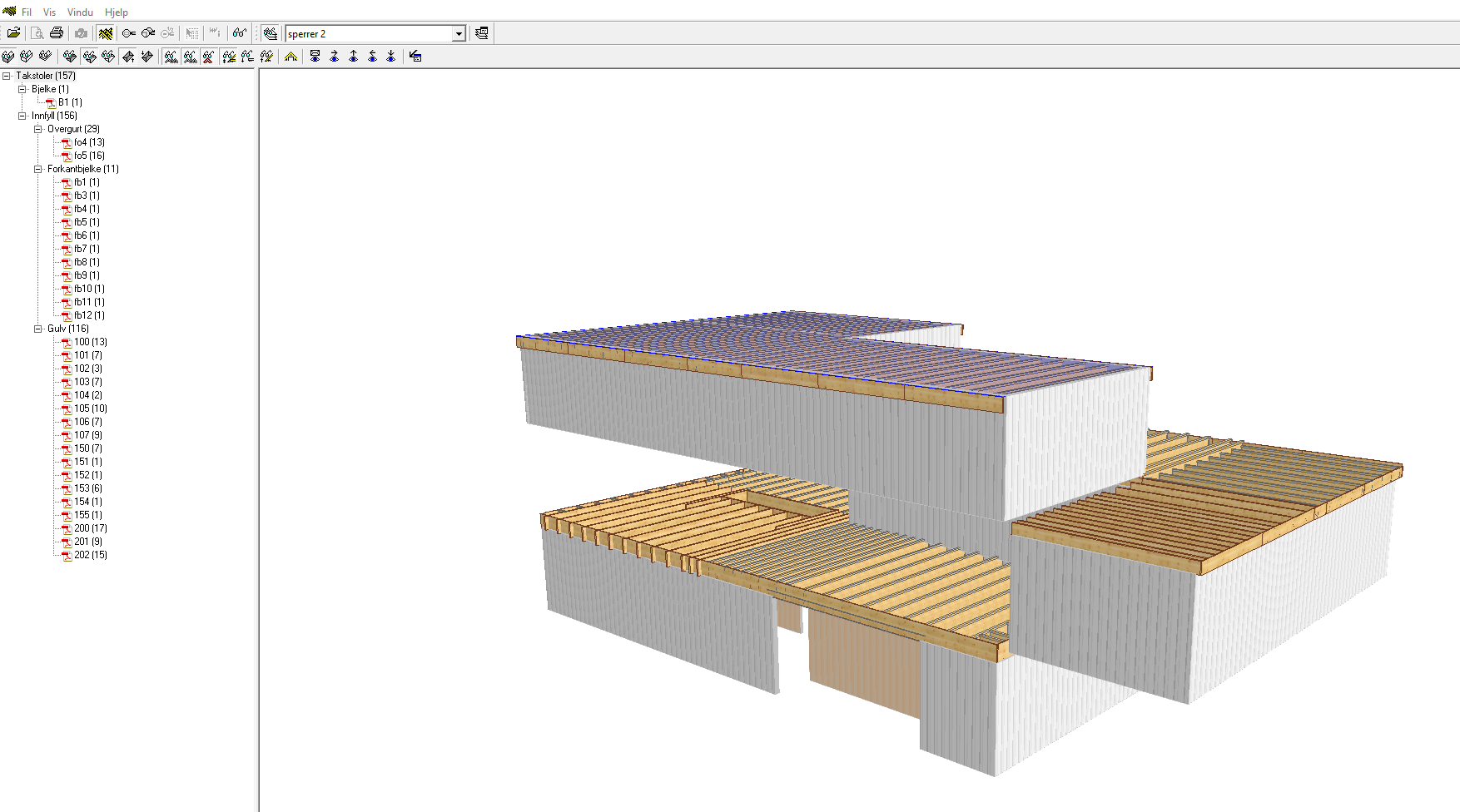Open the Vis menu
The width and height of the screenshot is (1460, 812).
(x=49, y=12)
